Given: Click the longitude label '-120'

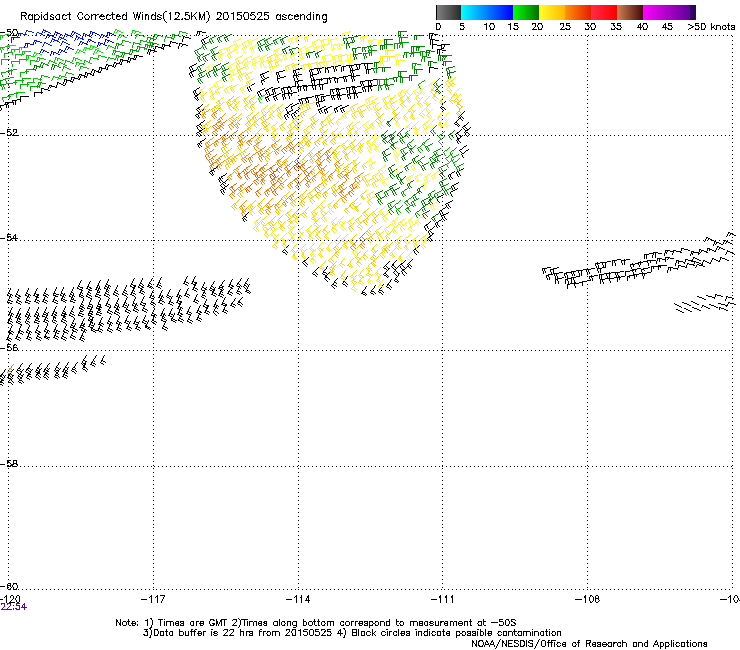Looking at the screenshot, I should click(10, 599).
